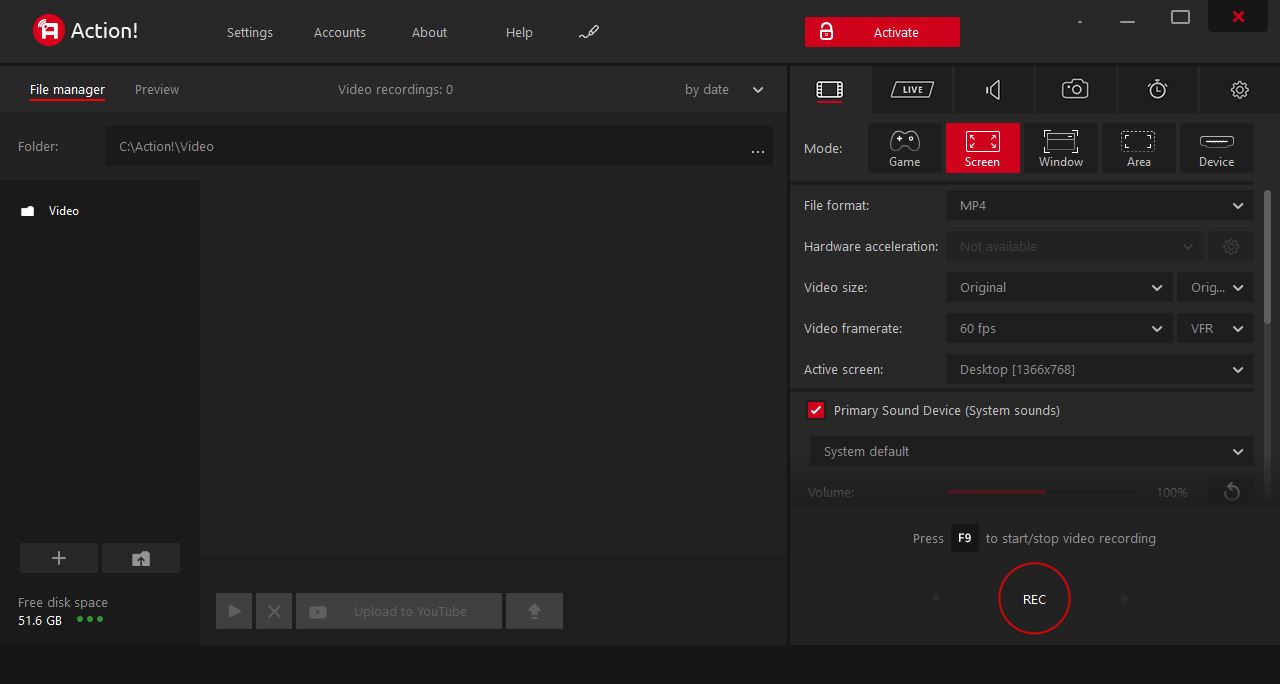This screenshot has width=1280, height=684.
Task: Select Screen recording mode
Action: click(x=983, y=148)
